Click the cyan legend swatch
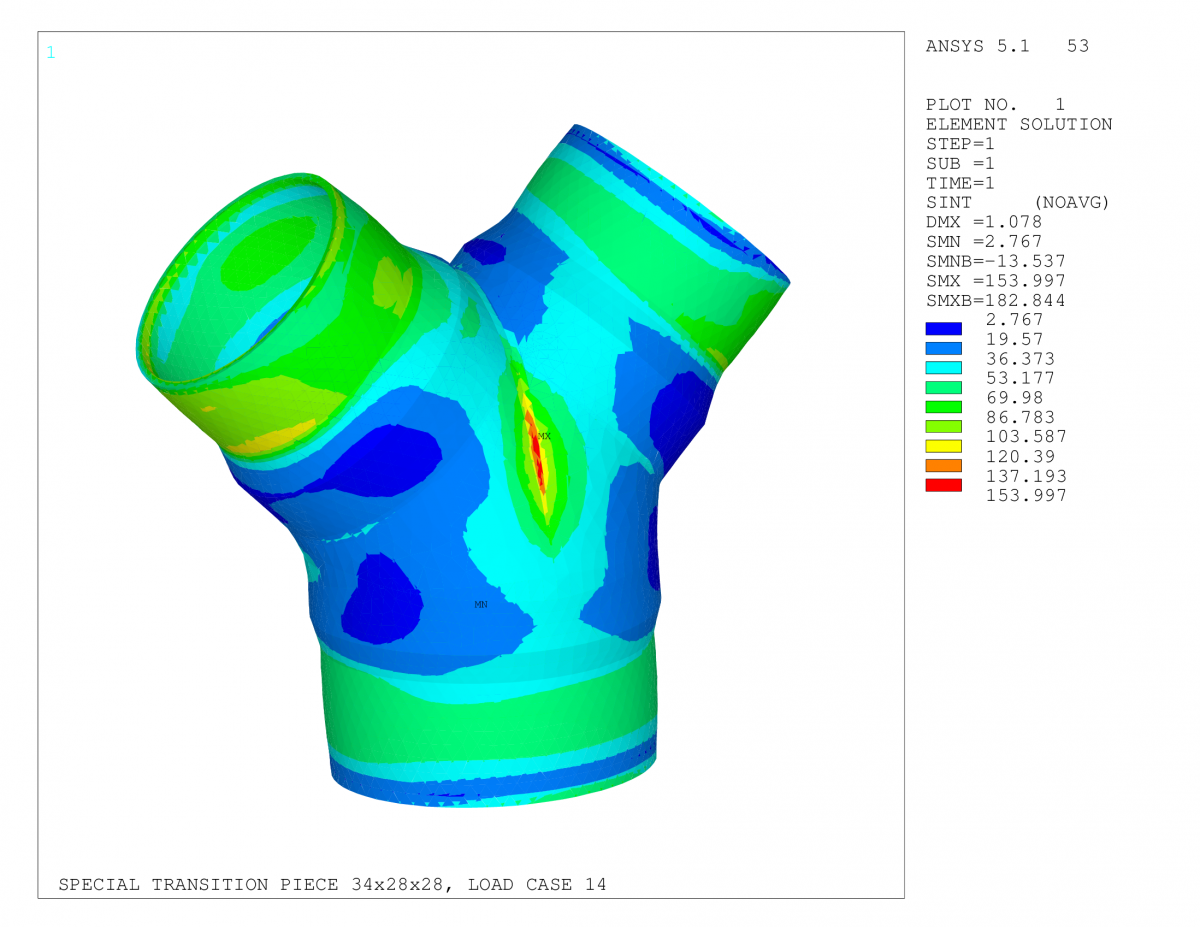The width and height of the screenshot is (1200, 927). point(944,367)
